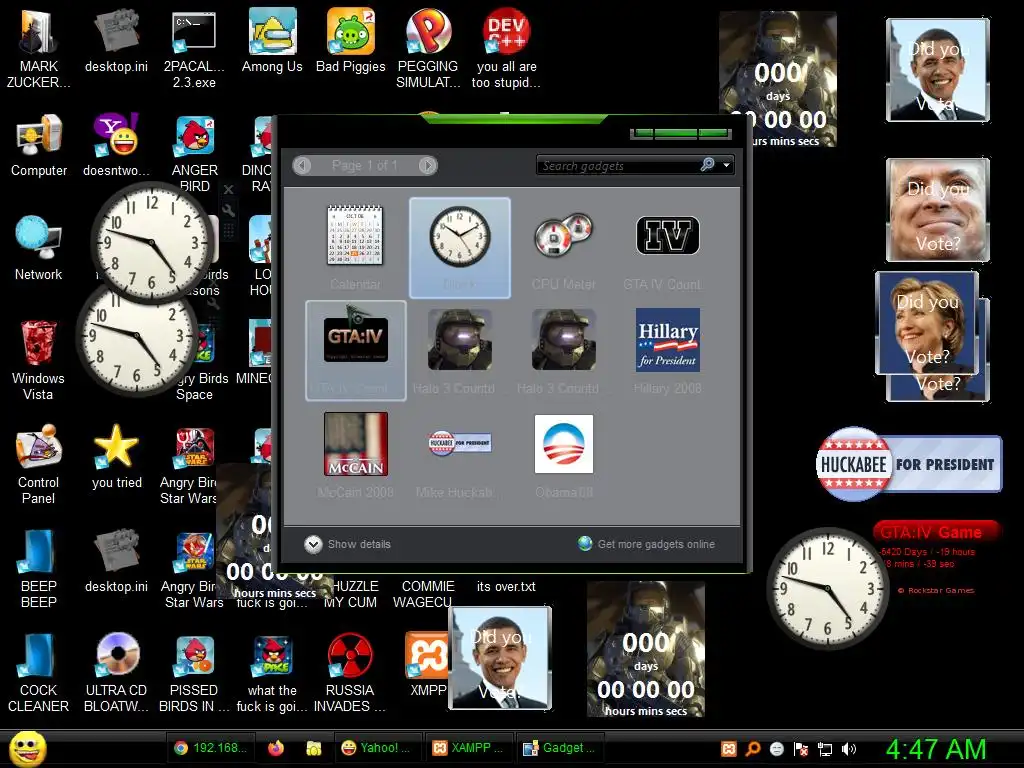Select the Mike Huckabee gadget in the gallery

click(x=460, y=455)
